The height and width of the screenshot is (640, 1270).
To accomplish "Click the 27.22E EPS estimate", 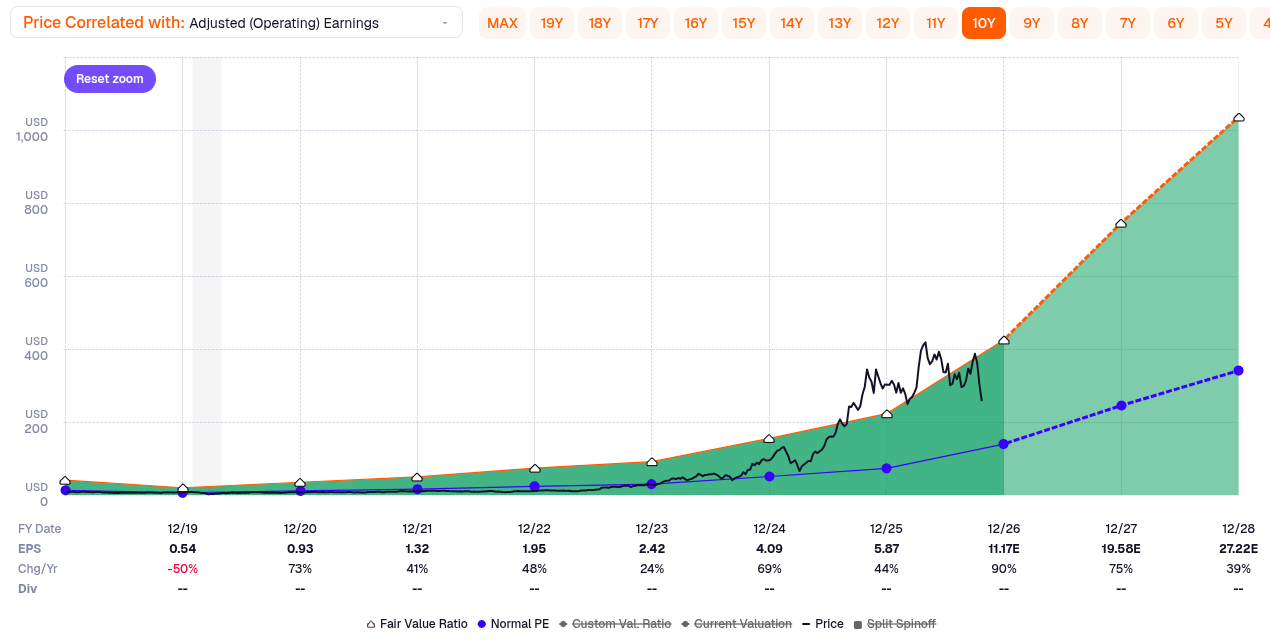I will pos(1238,549).
